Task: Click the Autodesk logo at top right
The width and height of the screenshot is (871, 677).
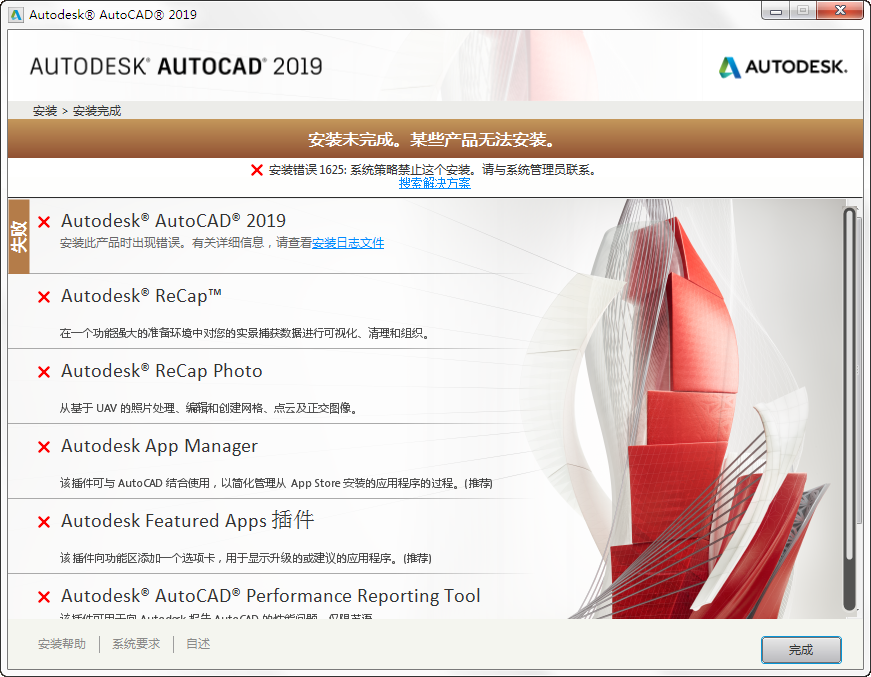Action: point(783,67)
